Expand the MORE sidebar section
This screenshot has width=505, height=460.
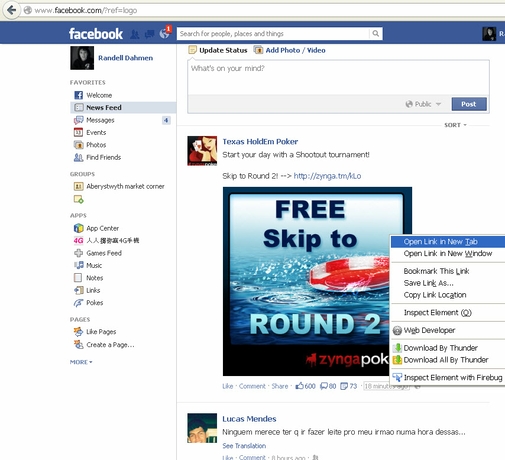tap(81, 362)
